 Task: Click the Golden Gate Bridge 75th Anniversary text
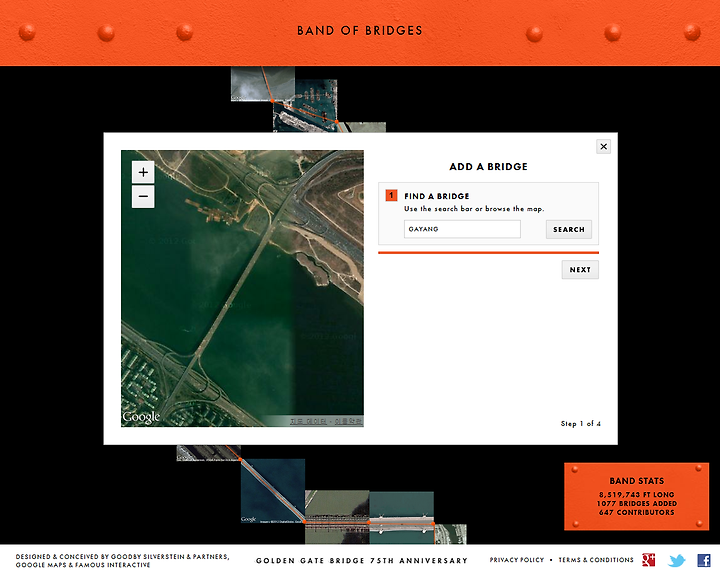tap(362, 560)
